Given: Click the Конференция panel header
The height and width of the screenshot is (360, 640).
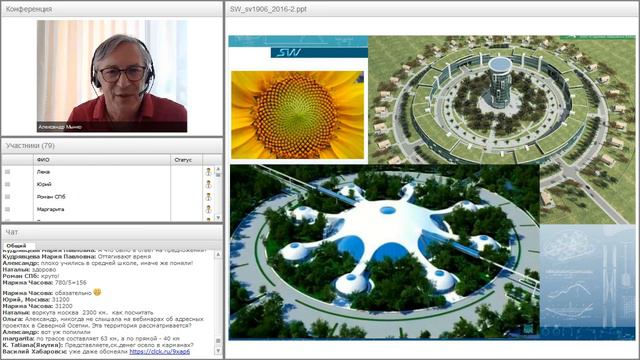Looking at the screenshot, I should click(112, 9).
